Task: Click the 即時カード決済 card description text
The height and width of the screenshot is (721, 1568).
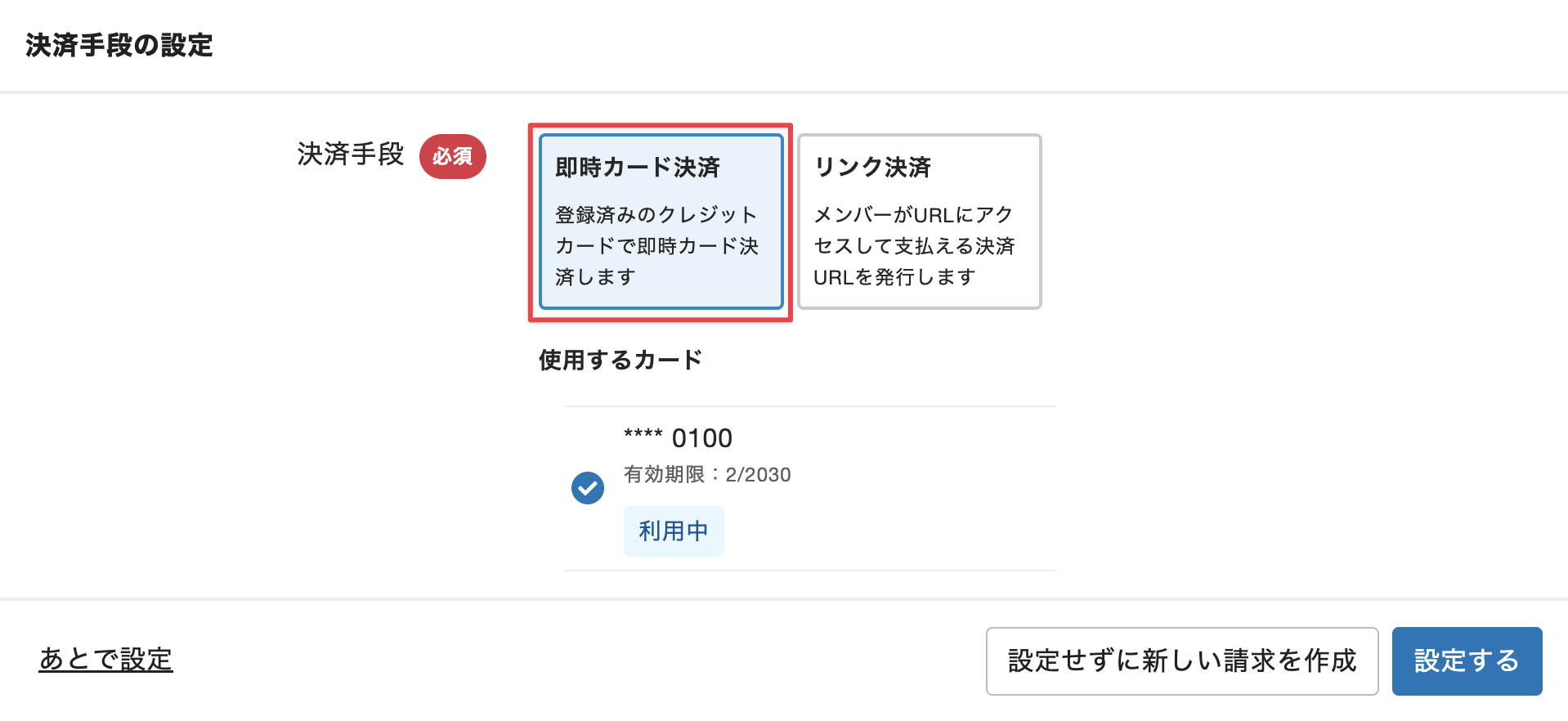Action: point(657,245)
